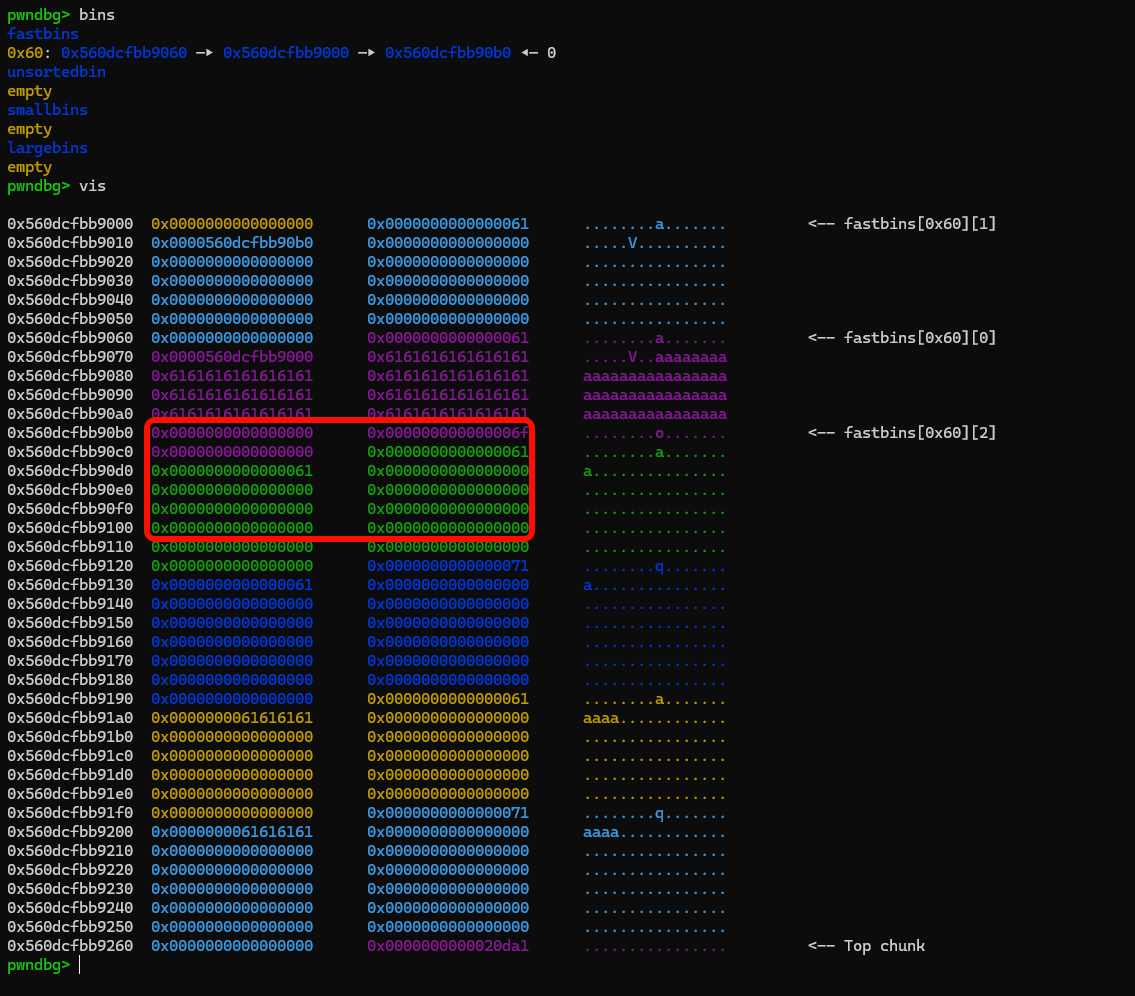The width and height of the screenshot is (1135, 996).
Task: Click the 'largebins' heading
Action: (x=47, y=148)
